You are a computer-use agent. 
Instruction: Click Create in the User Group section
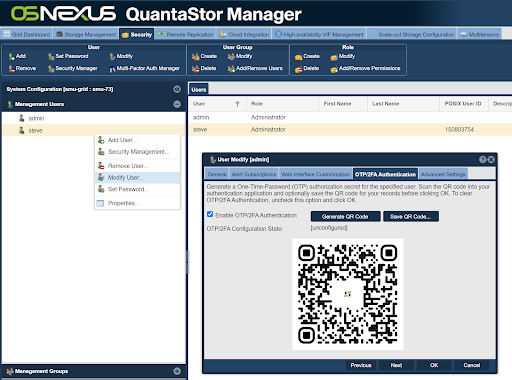coord(204,56)
